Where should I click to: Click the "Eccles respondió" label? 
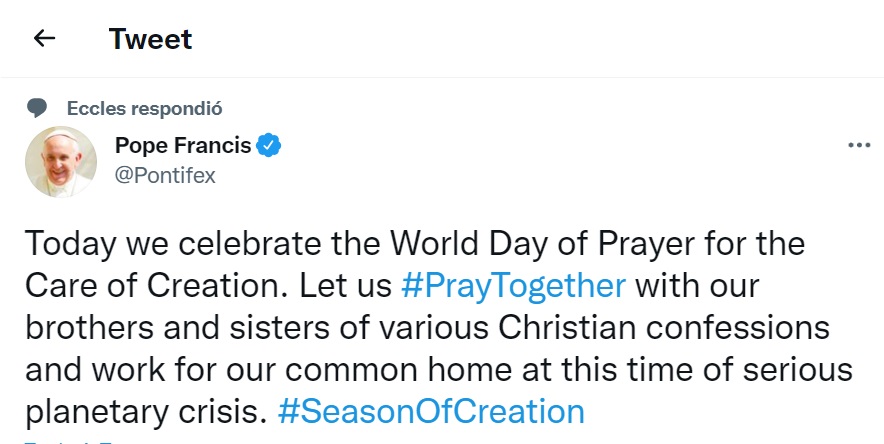pos(144,107)
